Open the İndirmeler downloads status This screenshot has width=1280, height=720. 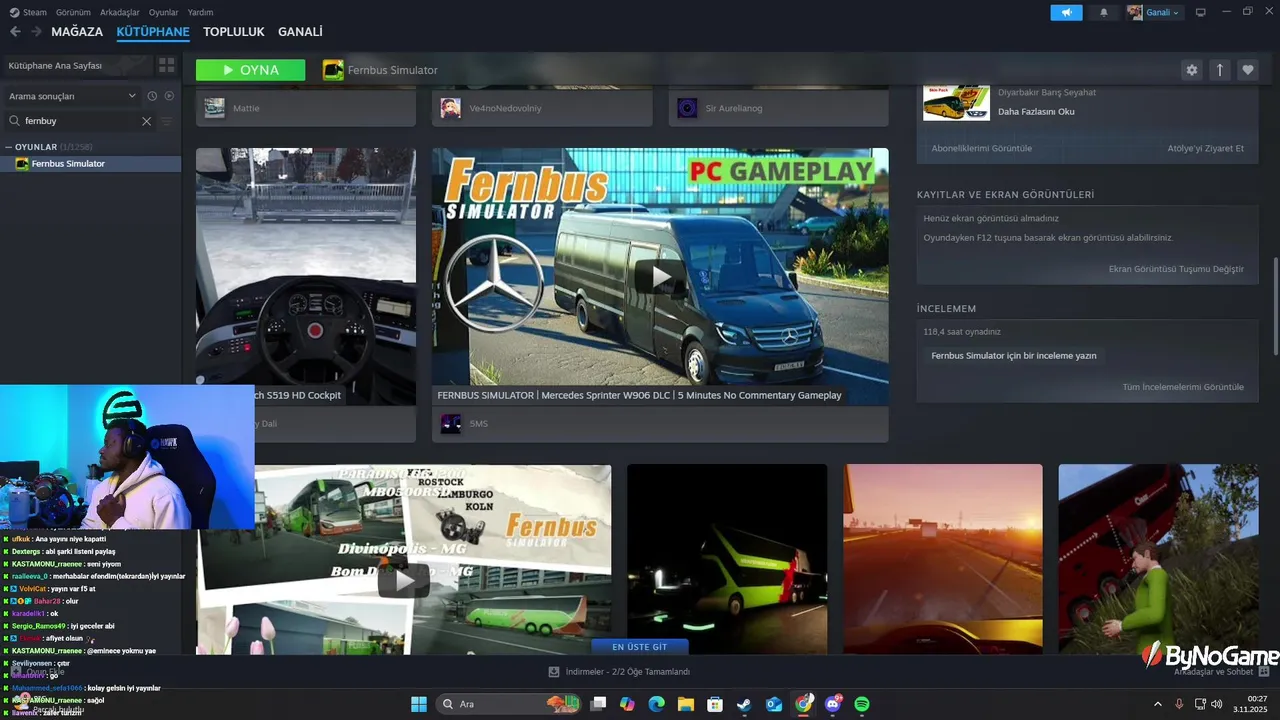coord(620,672)
